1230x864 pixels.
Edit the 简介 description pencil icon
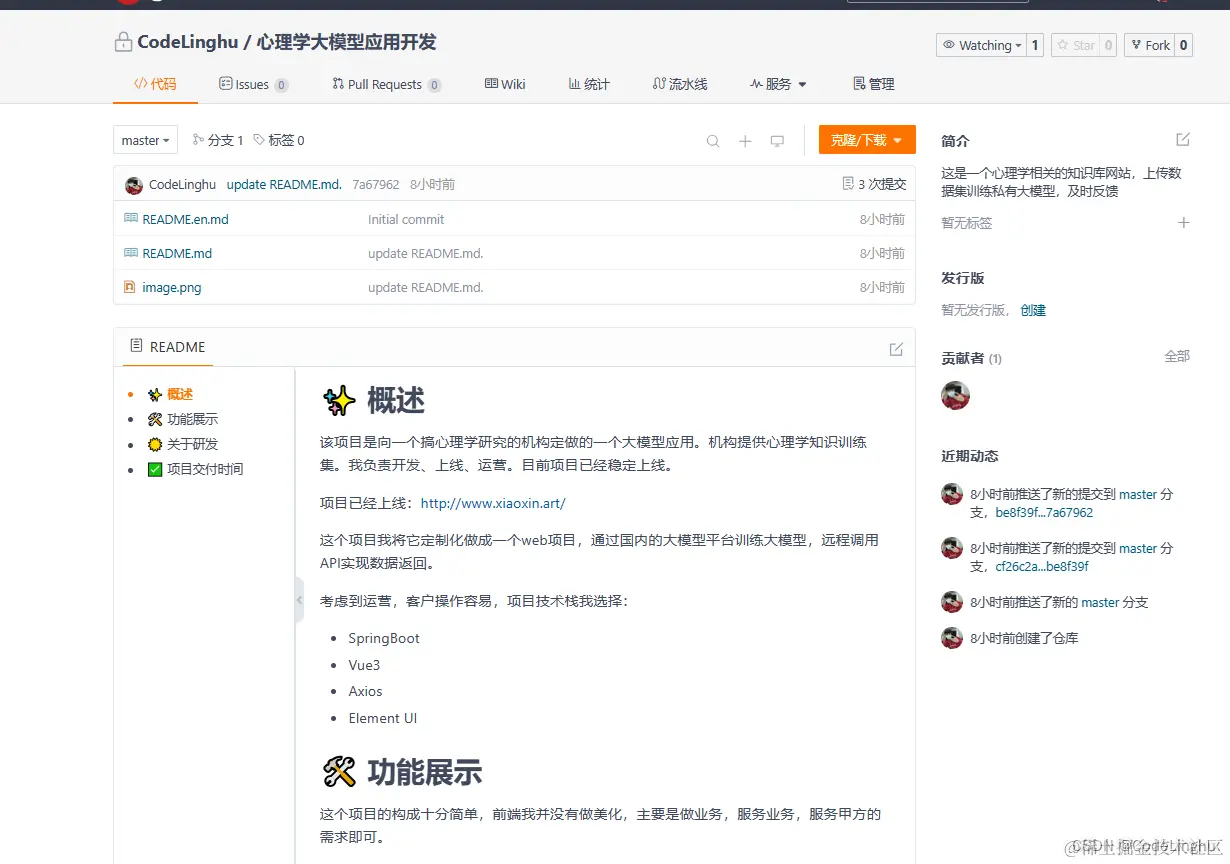(x=1183, y=140)
